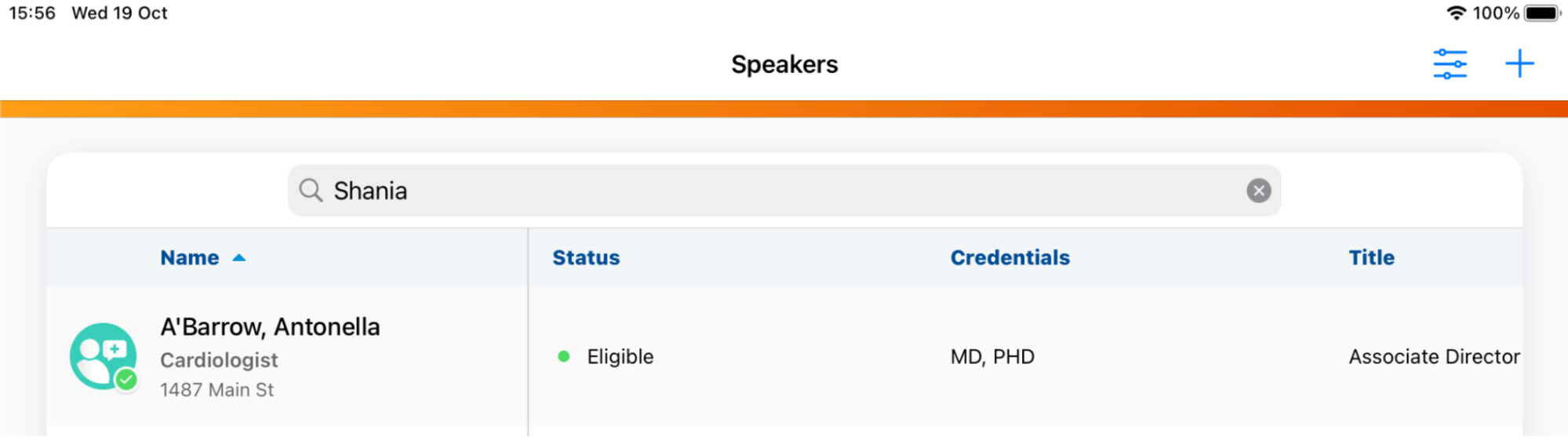Screen dimensions: 1568x437
Task: Click the magnifying glass search icon
Action: point(311,191)
